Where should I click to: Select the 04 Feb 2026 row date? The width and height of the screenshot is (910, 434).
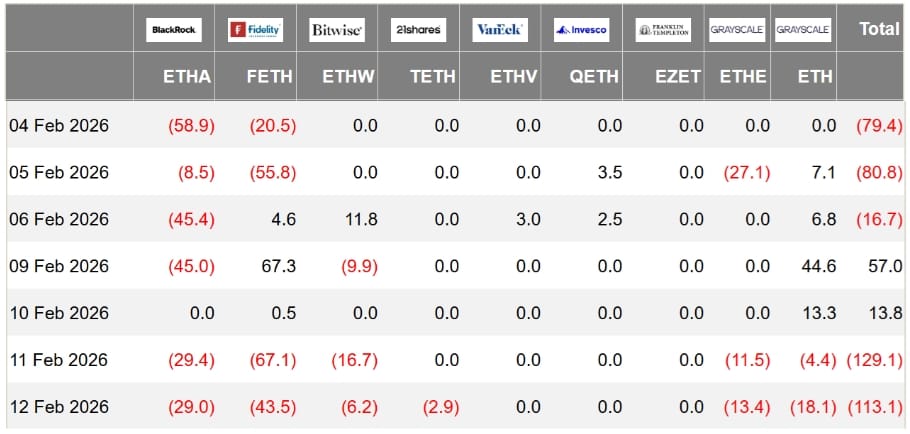click(x=59, y=125)
